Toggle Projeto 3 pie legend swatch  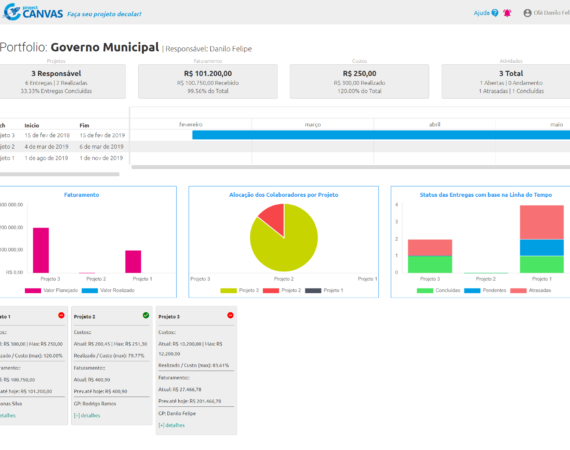pos(228,290)
